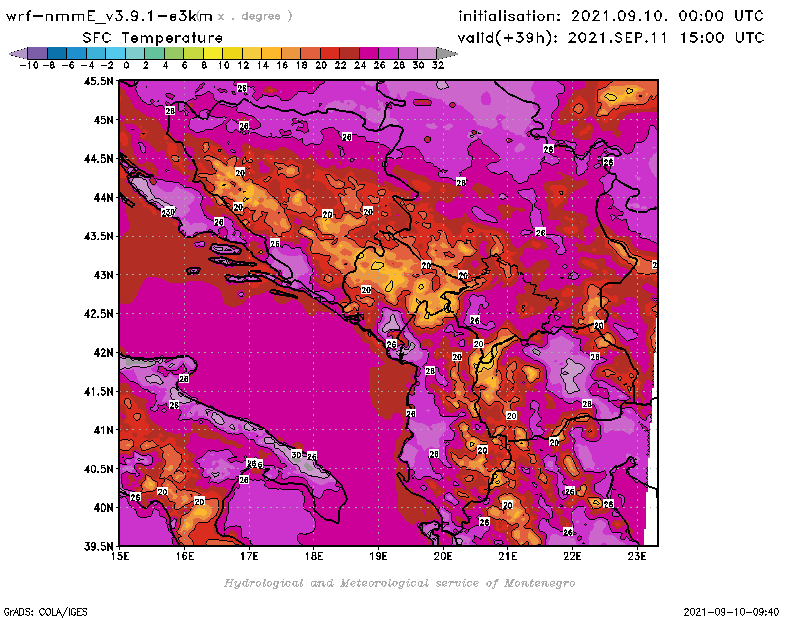
Task: Click 'Hydrological and Meteorological service of Montenegro' caption
Action: (x=399, y=583)
